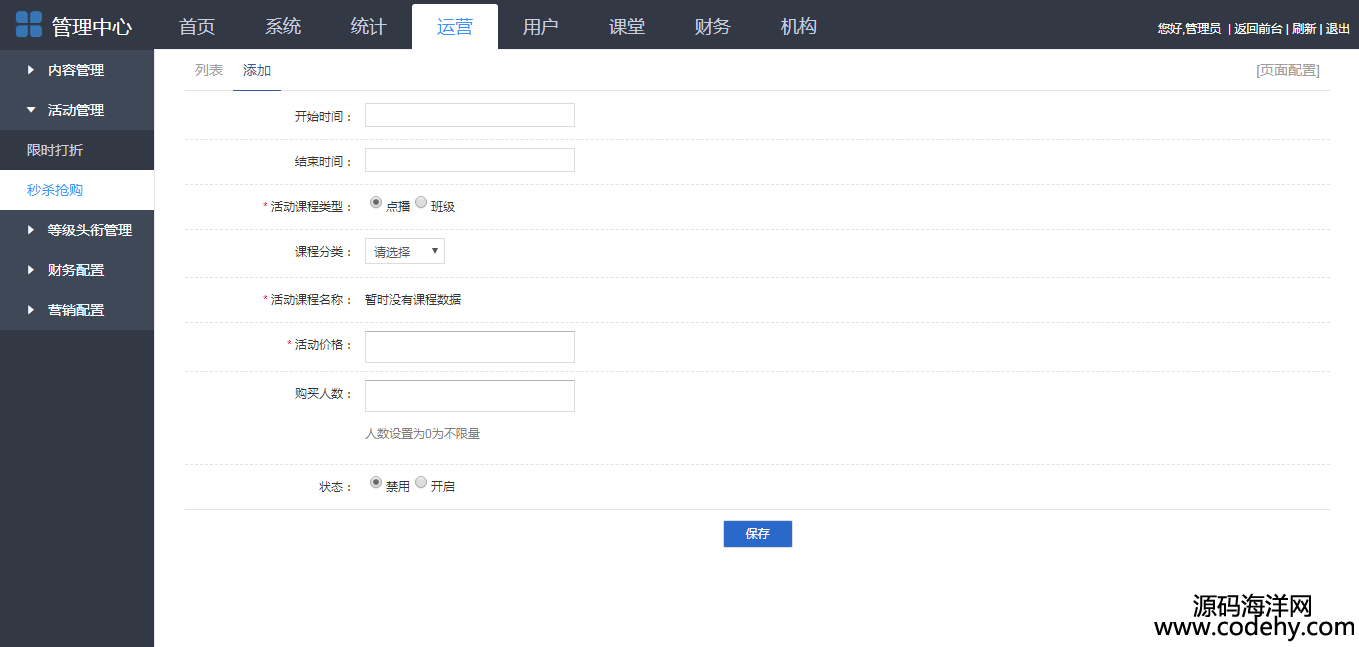Expand the 等级头衔管理 arrow
Screen dimensions: 1359x647
[31, 230]
